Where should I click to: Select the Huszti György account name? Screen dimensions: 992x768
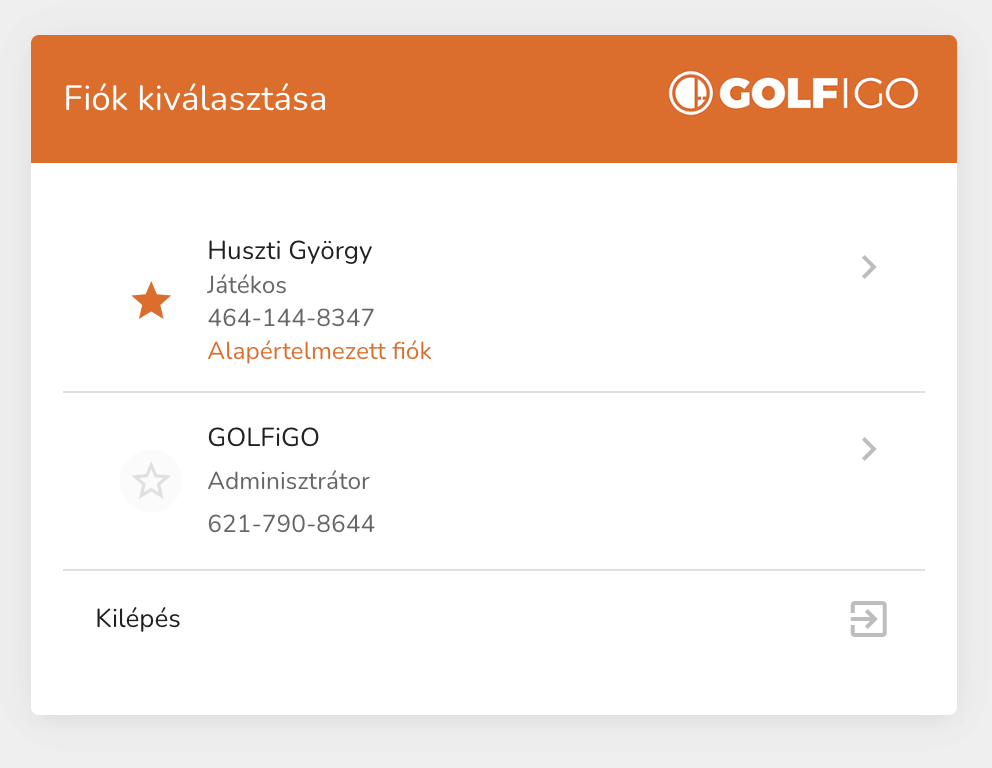(289, 250)
